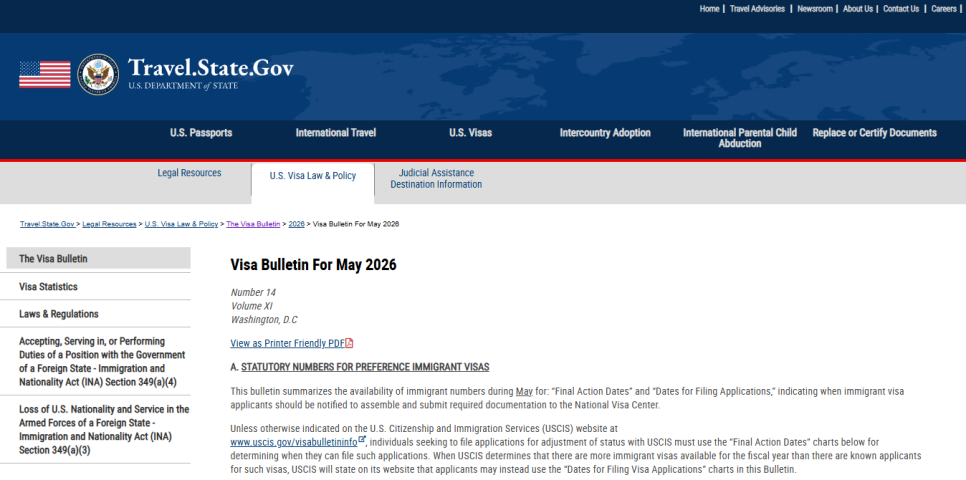Open the Newsroom link
The width and height of the screenshot is (966, 480).
pyautogui.click(x=814, y=9)
